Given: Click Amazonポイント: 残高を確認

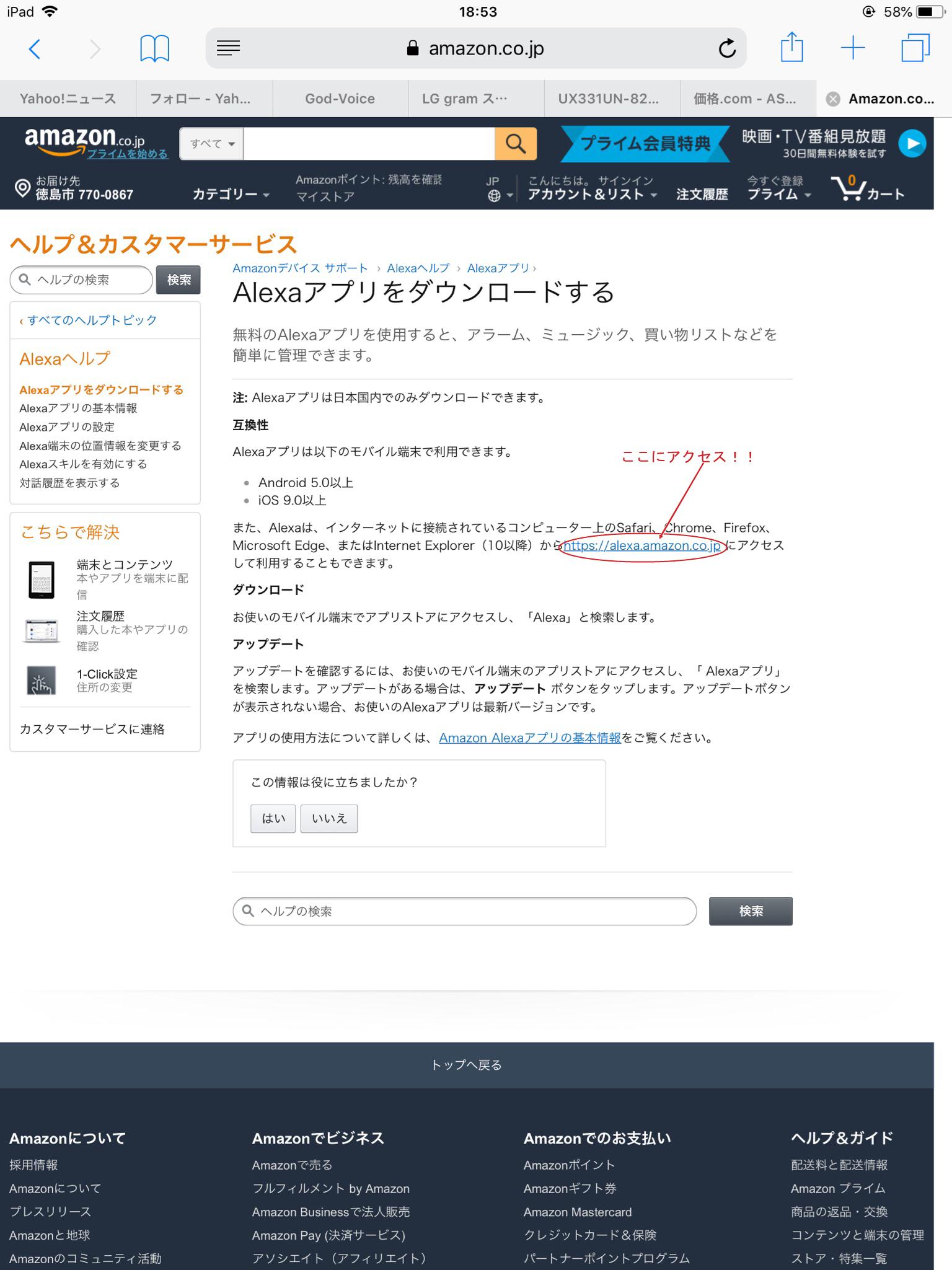Looking at the screenshot, I should [x=369, y=180].
